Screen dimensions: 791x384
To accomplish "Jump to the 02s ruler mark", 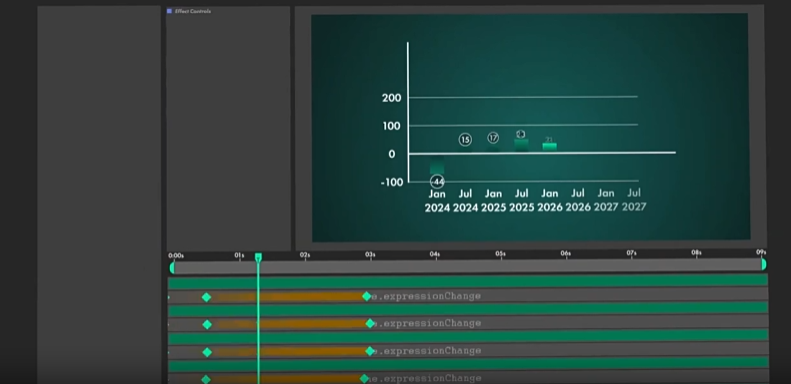I will (305, 255).
